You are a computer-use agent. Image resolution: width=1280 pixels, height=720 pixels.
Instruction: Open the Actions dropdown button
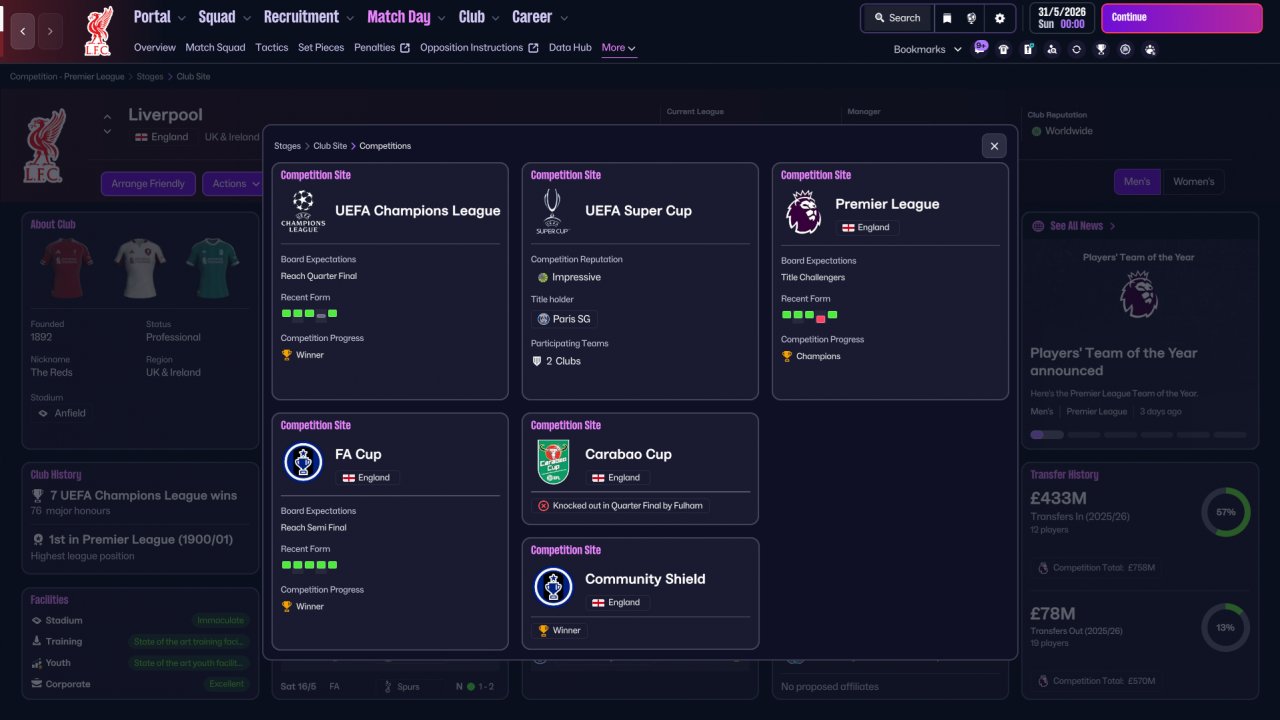[x=235, y=184]
